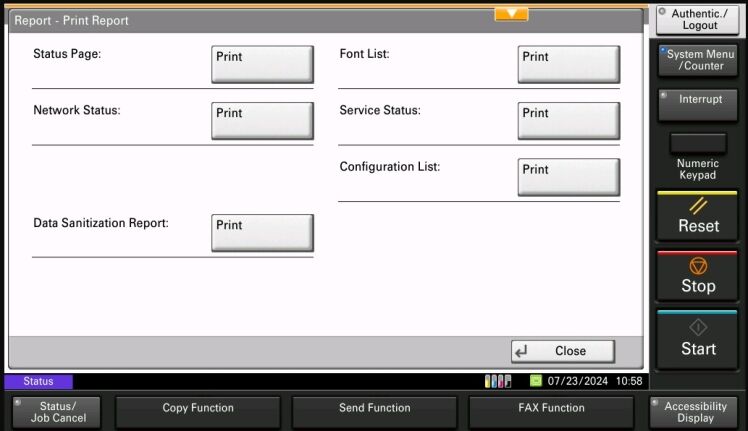748x431 pixels.
Task: Open Status/Job Cancel screen
Action: pyautogui.click(x=58, y=412)
